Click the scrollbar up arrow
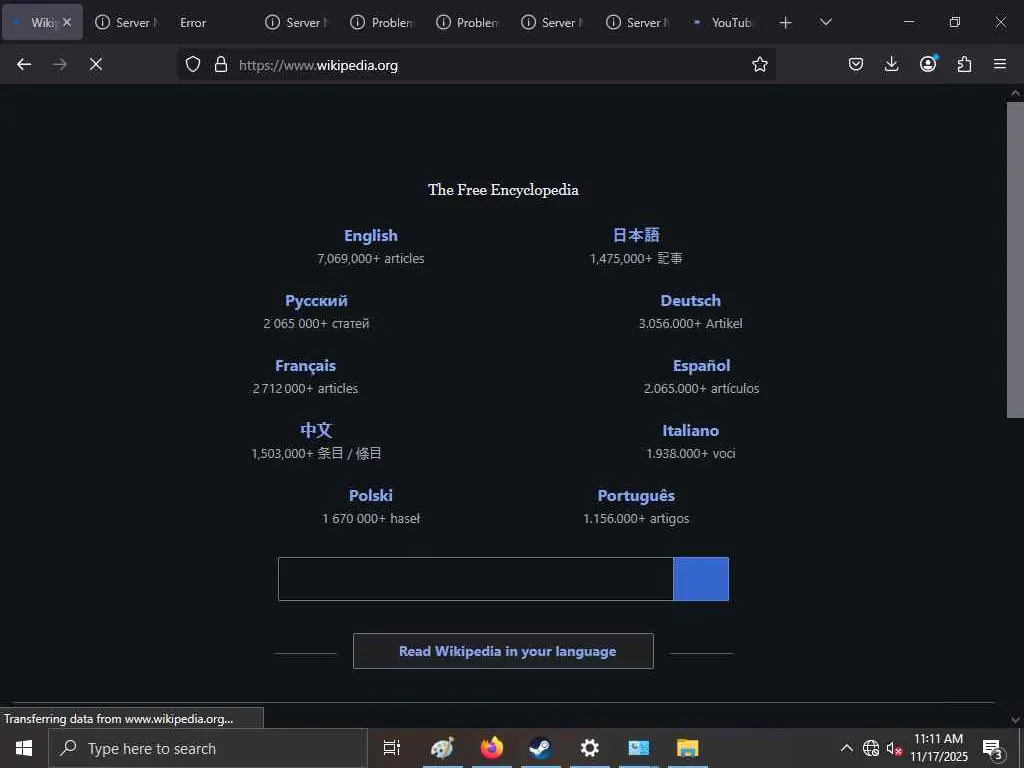 point(1015,93)
